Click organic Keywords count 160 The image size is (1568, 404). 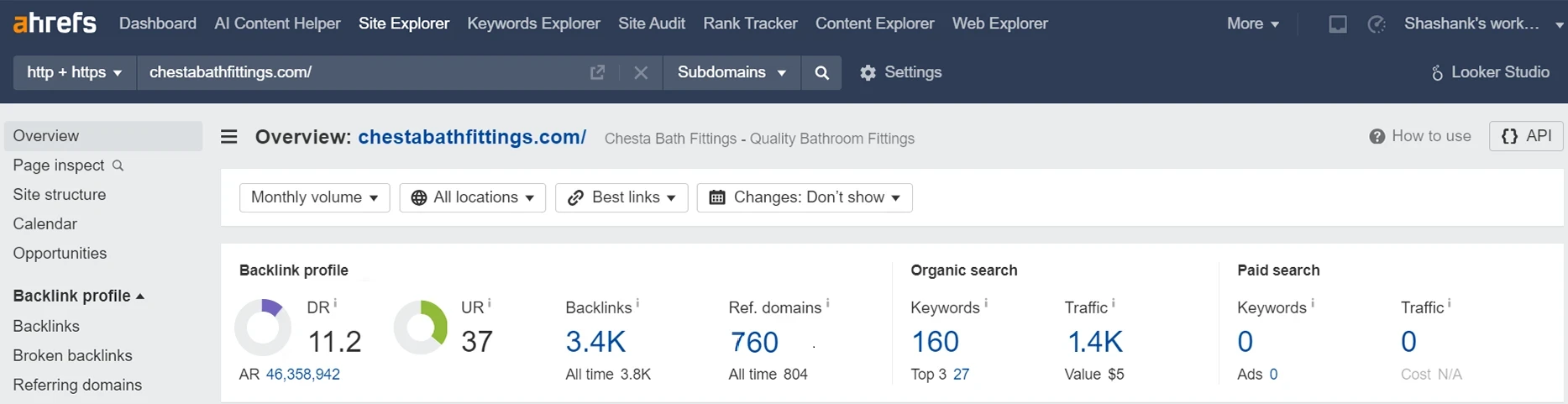935,342
